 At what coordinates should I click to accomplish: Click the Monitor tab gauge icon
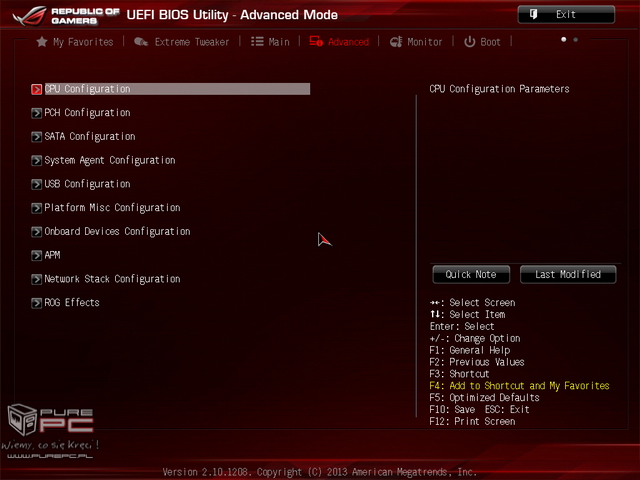396,42
